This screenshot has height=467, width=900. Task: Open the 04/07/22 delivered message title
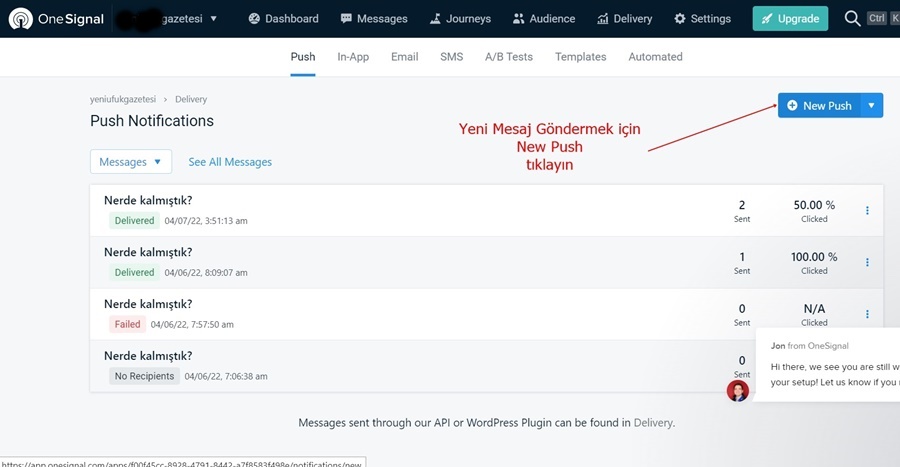pyautogui.click(x=148, y=200)
